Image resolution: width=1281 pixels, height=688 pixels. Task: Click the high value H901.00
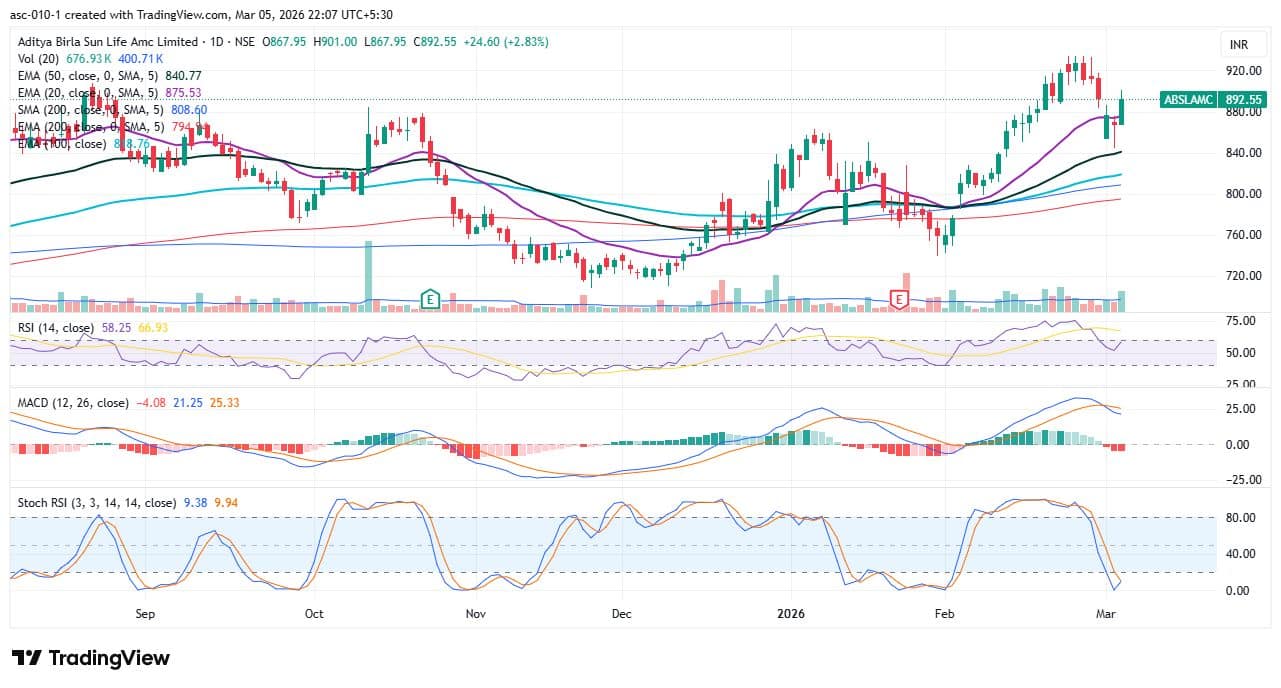pos(337,42)
